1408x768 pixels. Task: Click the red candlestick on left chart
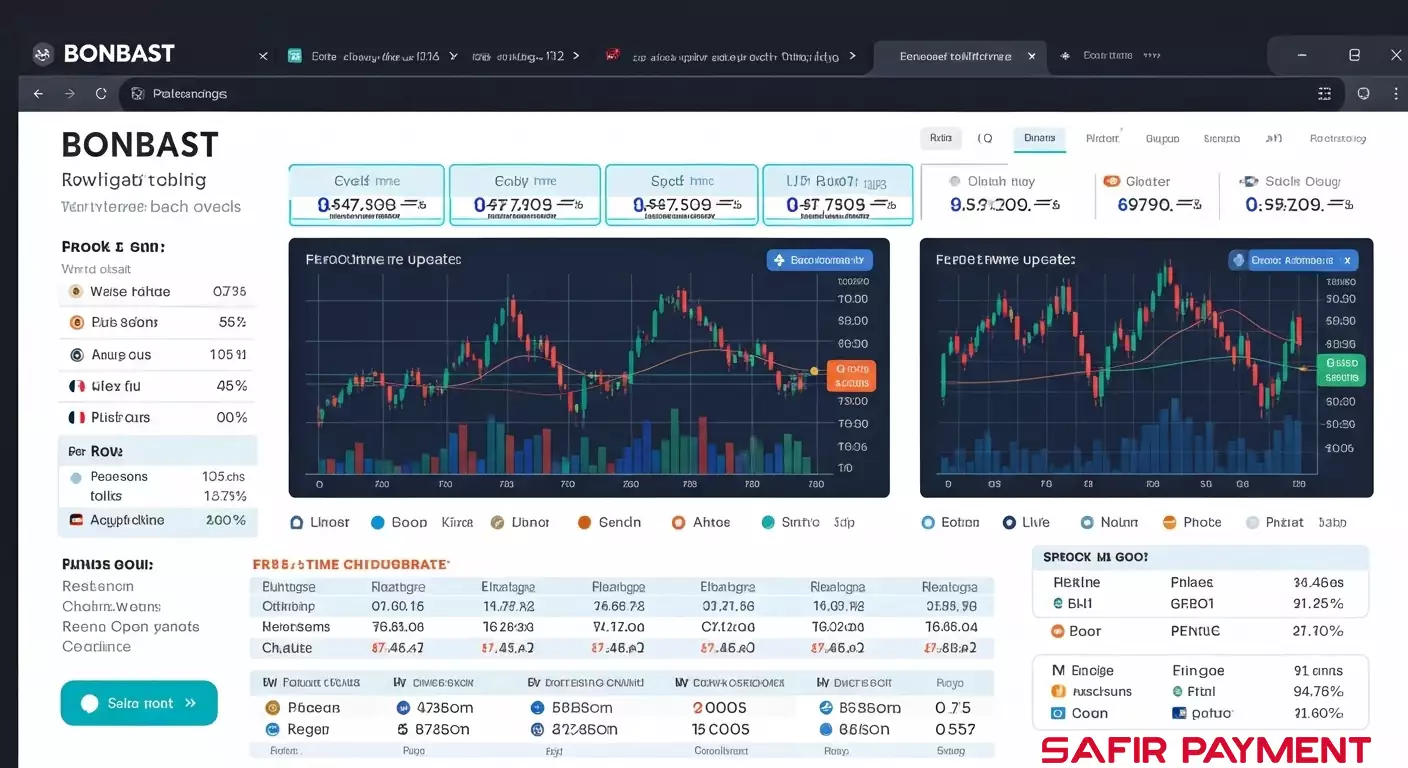coord(520,325)
